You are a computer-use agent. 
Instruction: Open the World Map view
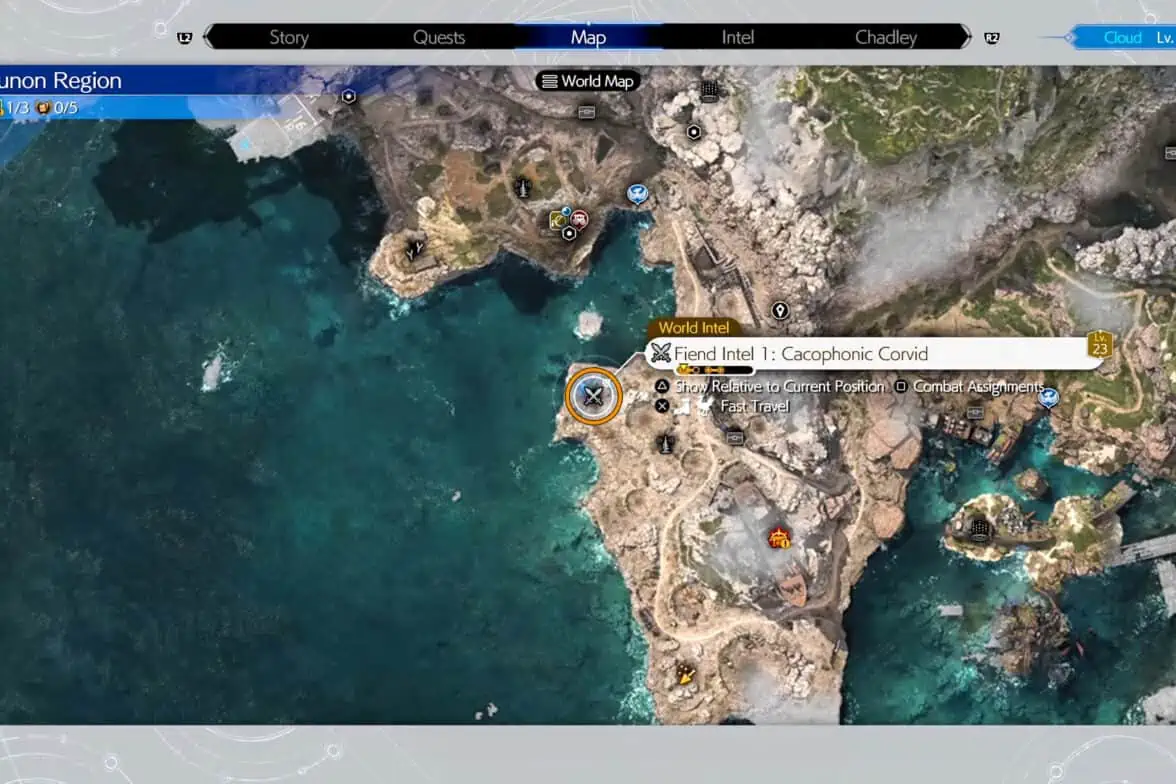(588, 81)
